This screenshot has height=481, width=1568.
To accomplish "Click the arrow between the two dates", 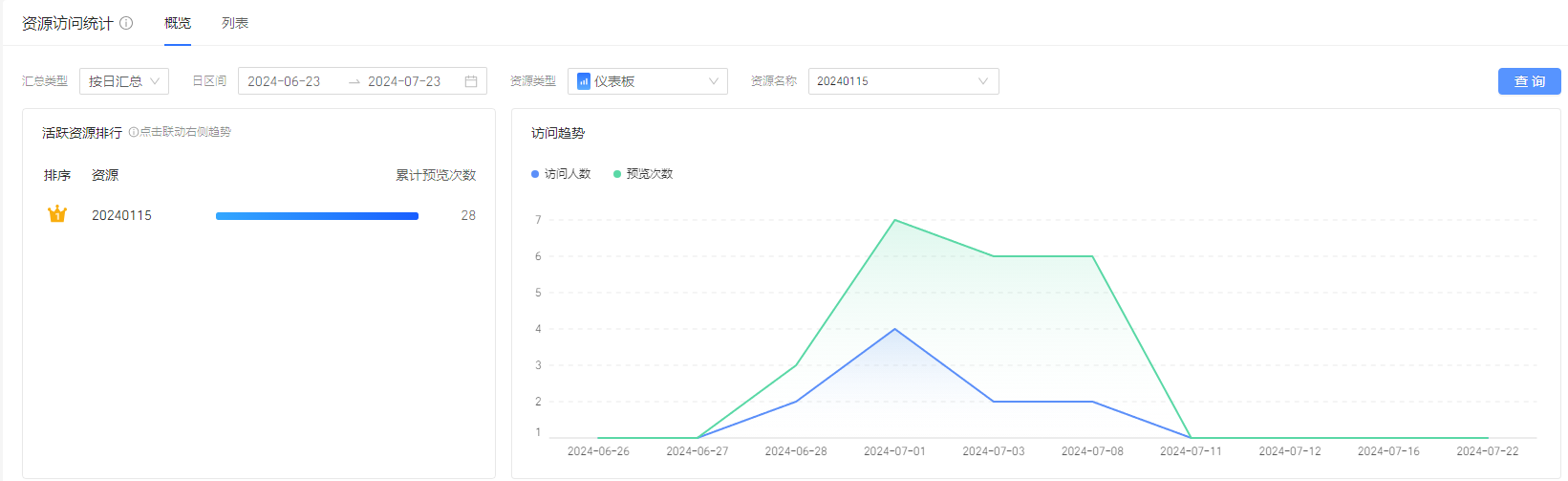I will (x=354, y=82).
